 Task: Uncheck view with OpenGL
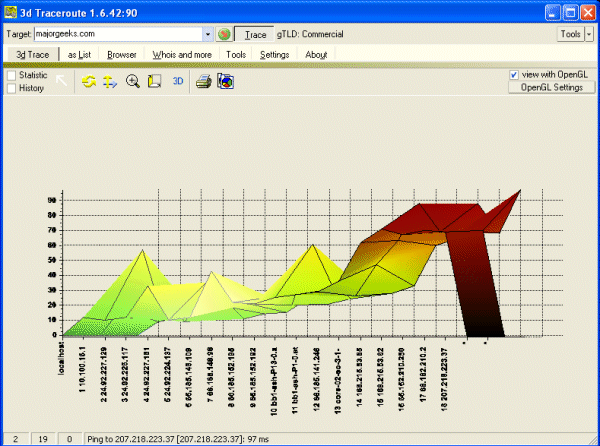point(514,74)
